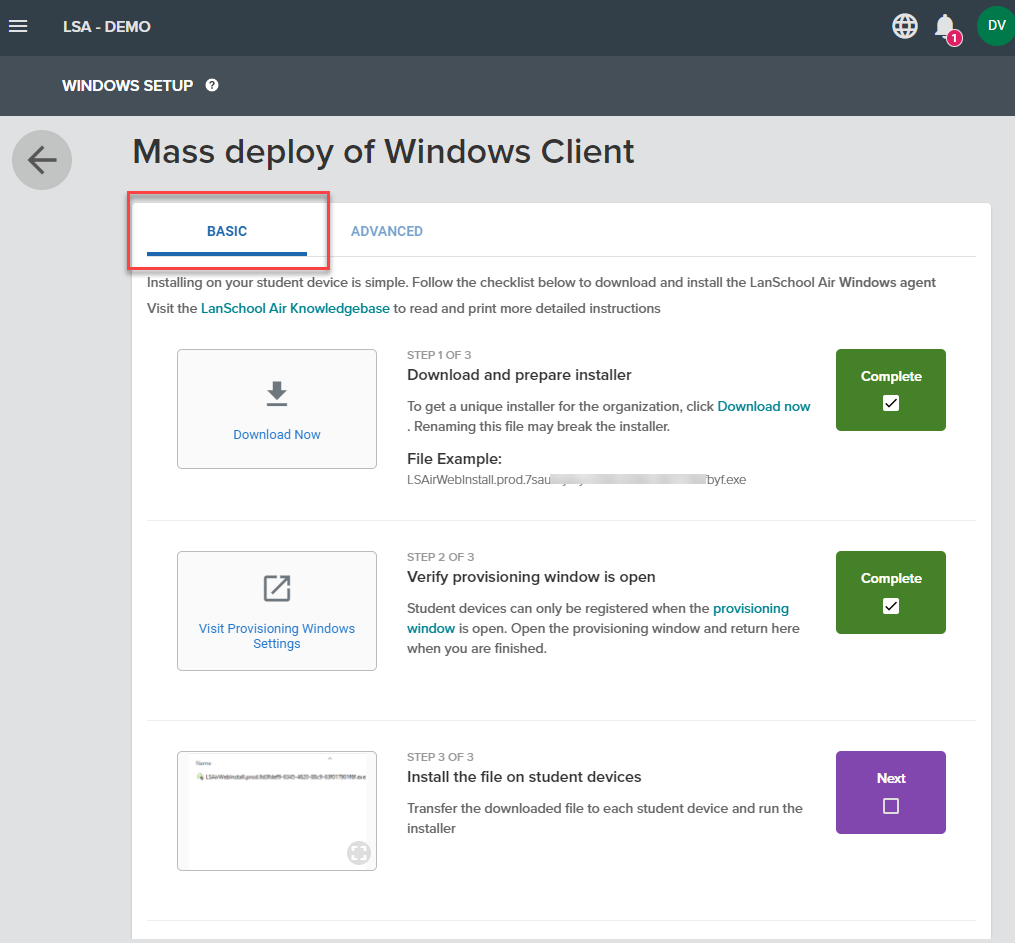
Task: Click the File Example: label
Action: click(x=454, y=459)
